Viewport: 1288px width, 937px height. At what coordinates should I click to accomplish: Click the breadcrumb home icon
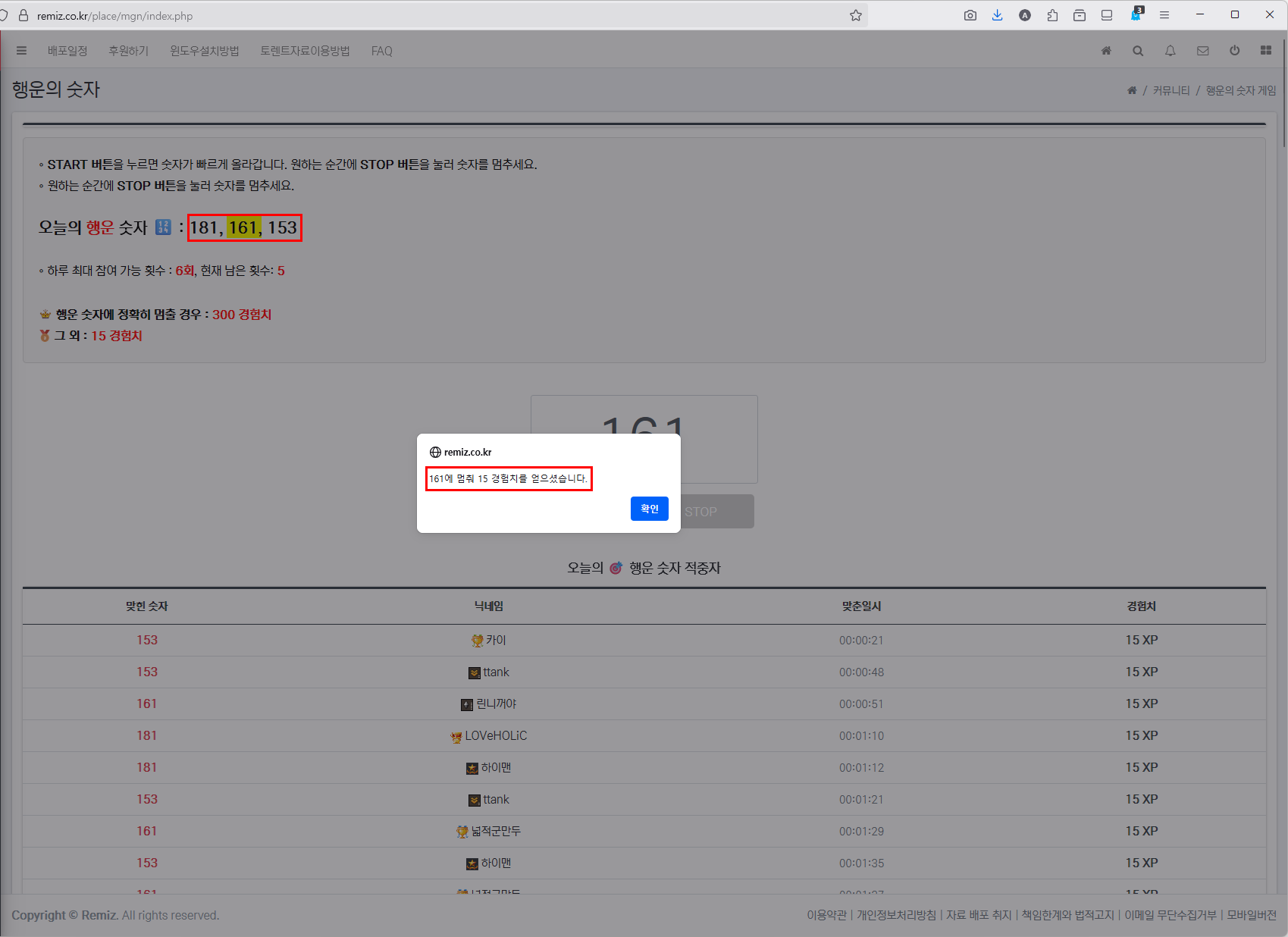(1132, 90)
